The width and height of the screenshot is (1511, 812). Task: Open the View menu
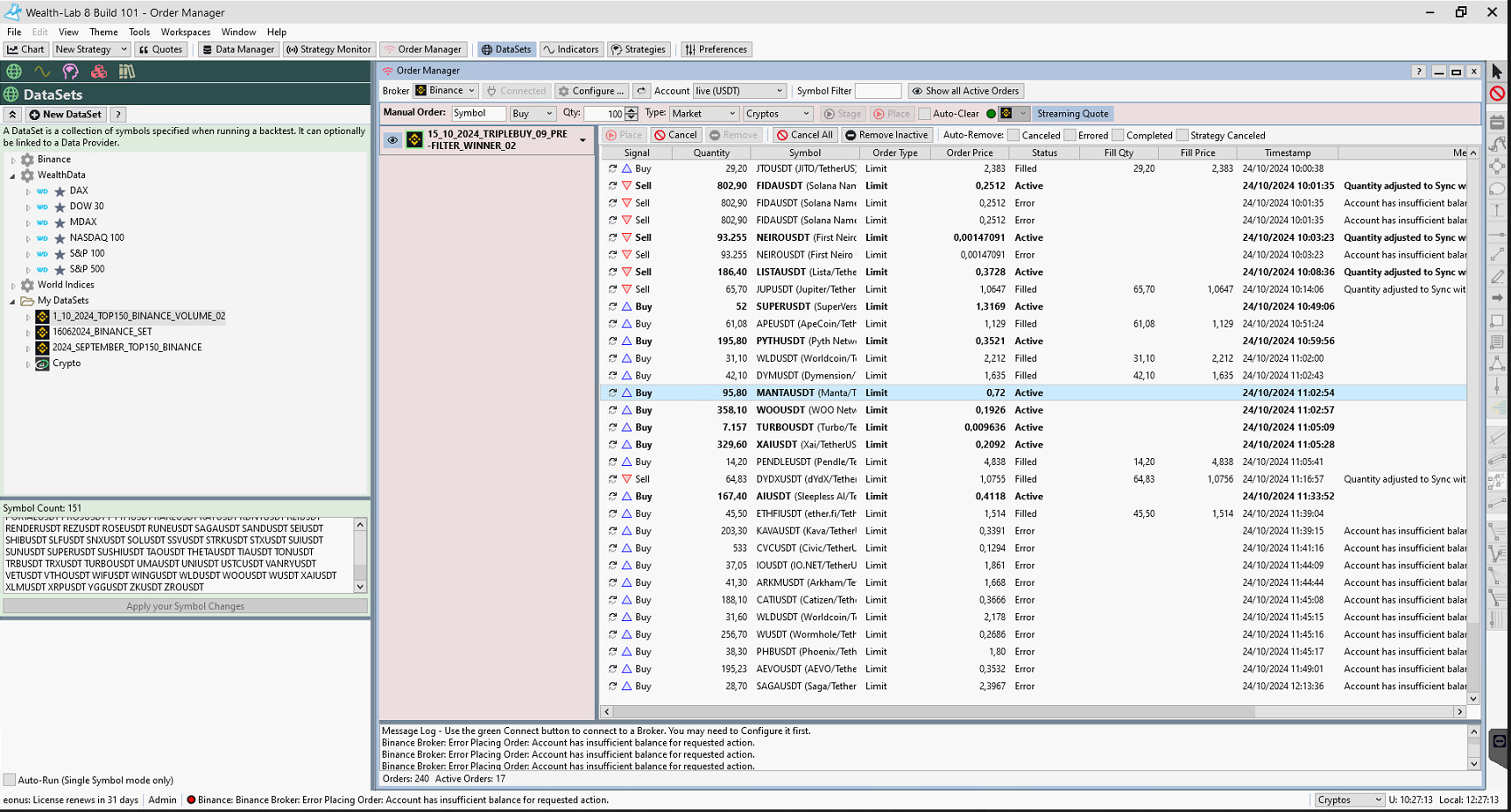68,32
